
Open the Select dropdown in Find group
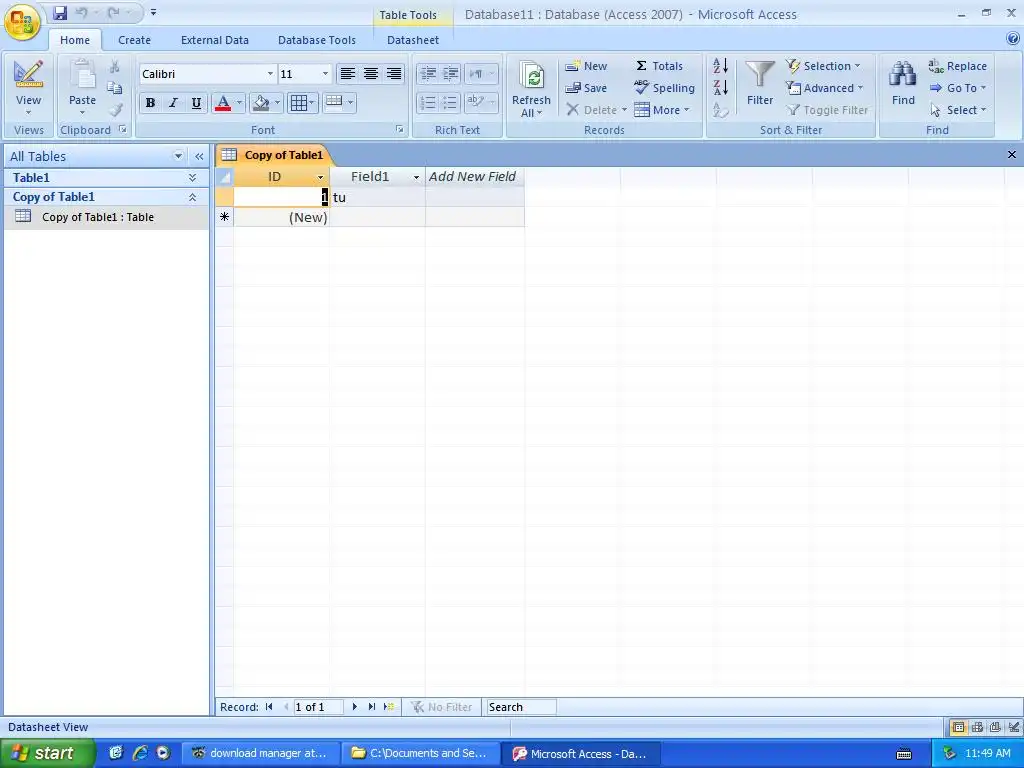pos(958,110)
